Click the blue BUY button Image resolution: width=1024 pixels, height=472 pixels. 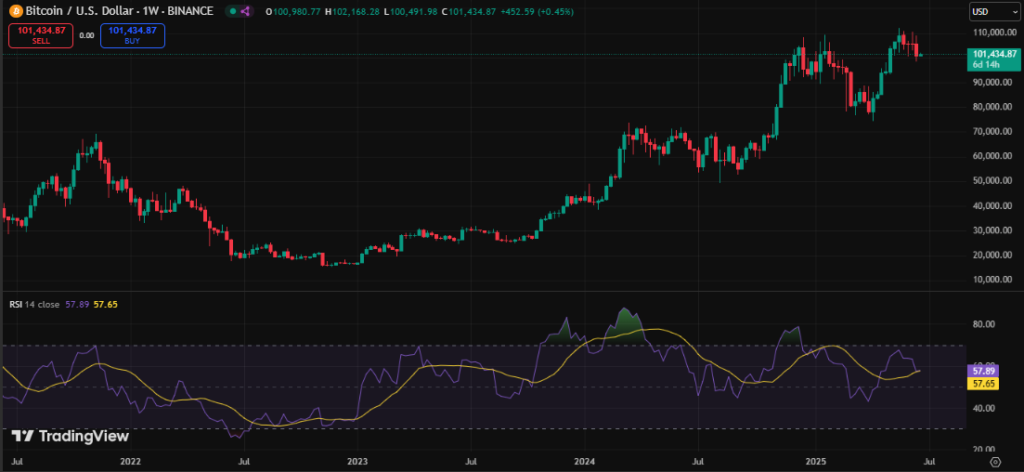pyautogui.click(x=133, y=35)
